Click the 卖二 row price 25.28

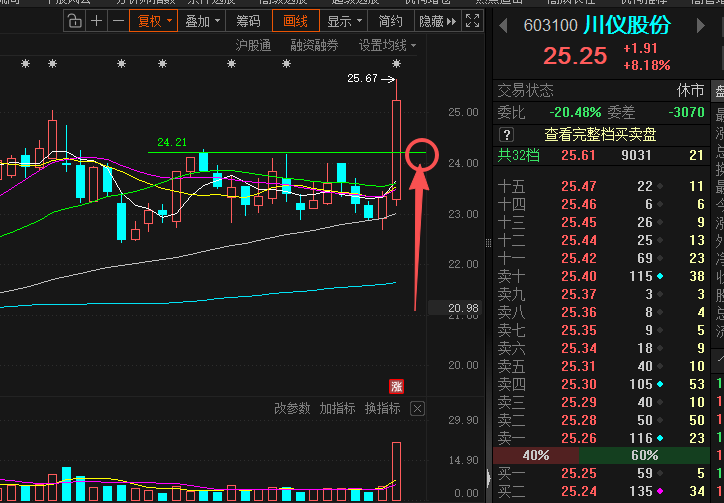pos(579,420)
